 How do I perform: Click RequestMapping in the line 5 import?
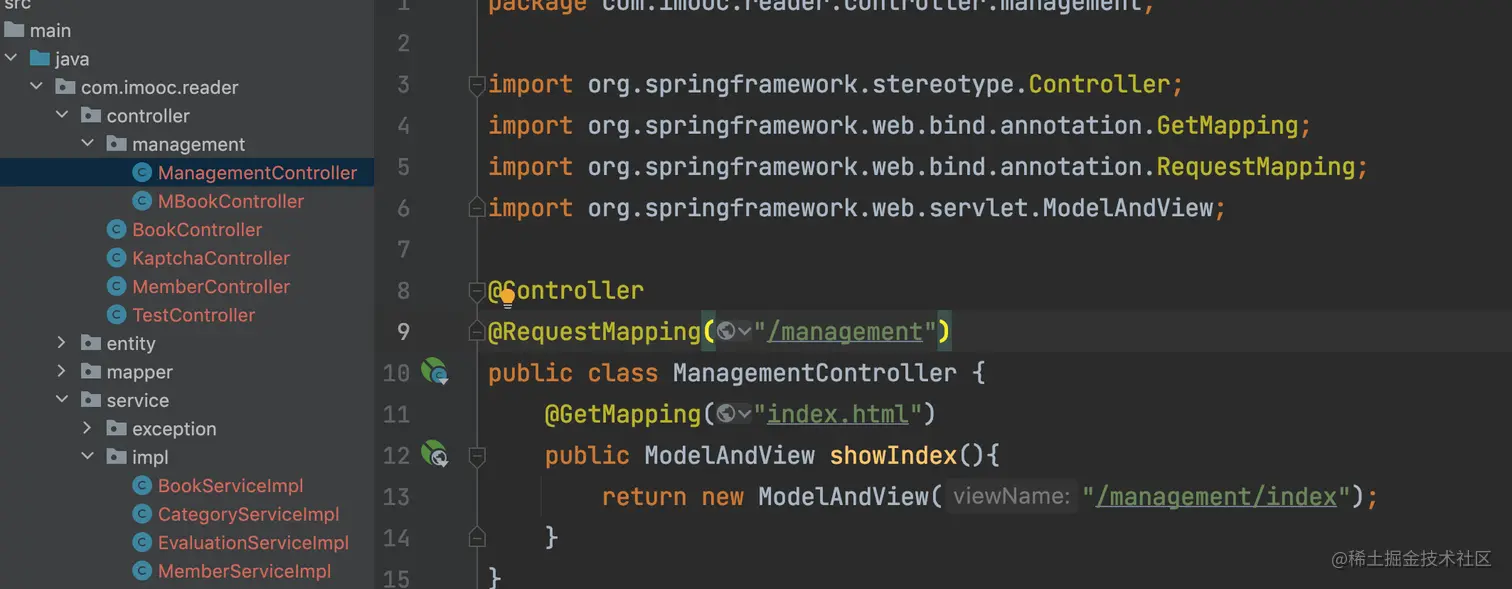tap(1256, 167)
